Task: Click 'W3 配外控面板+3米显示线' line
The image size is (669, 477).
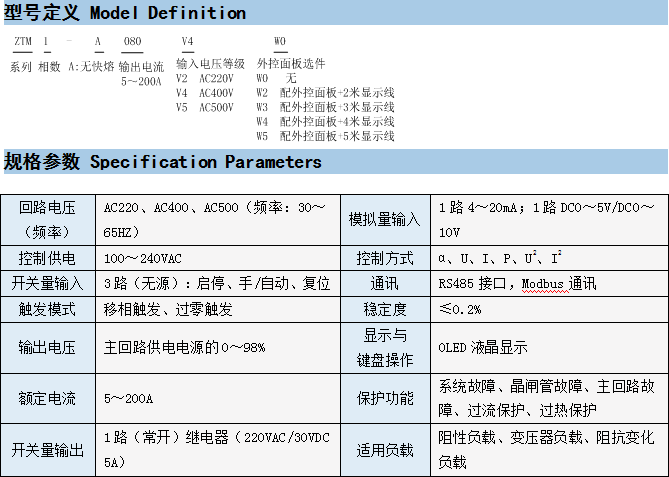Action: click(326, 108)
